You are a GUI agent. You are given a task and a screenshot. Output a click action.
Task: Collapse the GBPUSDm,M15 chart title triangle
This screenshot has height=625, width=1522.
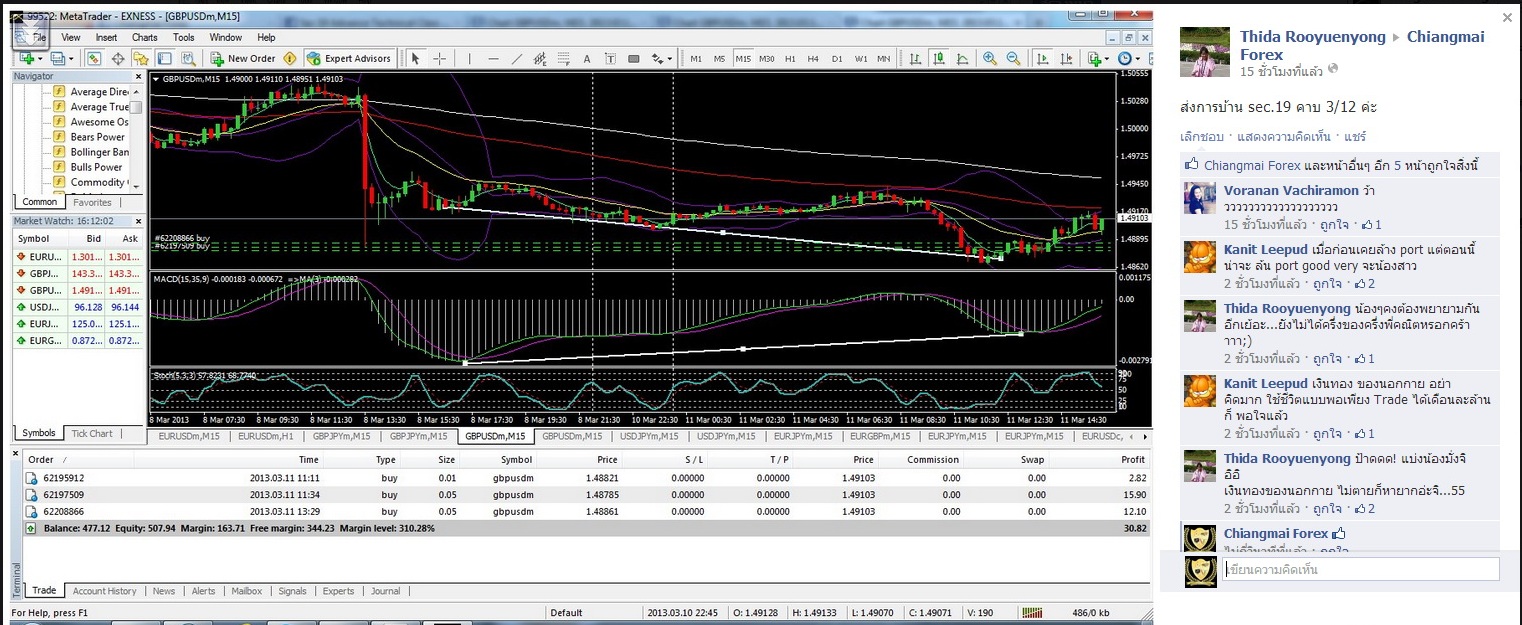pos(155,78)
